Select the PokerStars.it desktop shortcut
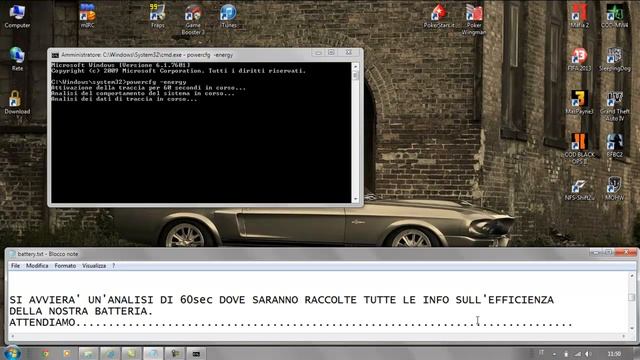This screenshot has height=360, width=640. (439, 16)
